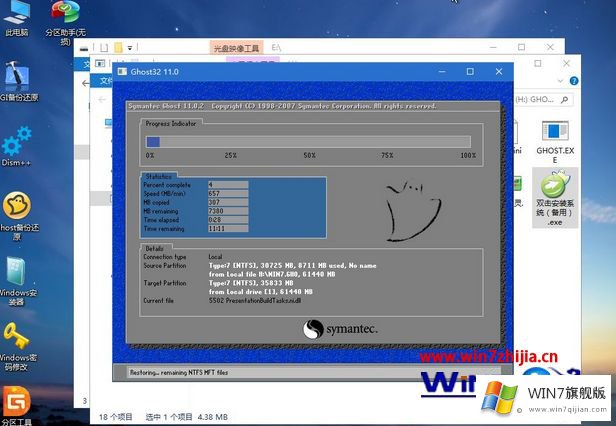Close the Ghost32 11.0 window
The image size is (616, 426).
[499, 72]
